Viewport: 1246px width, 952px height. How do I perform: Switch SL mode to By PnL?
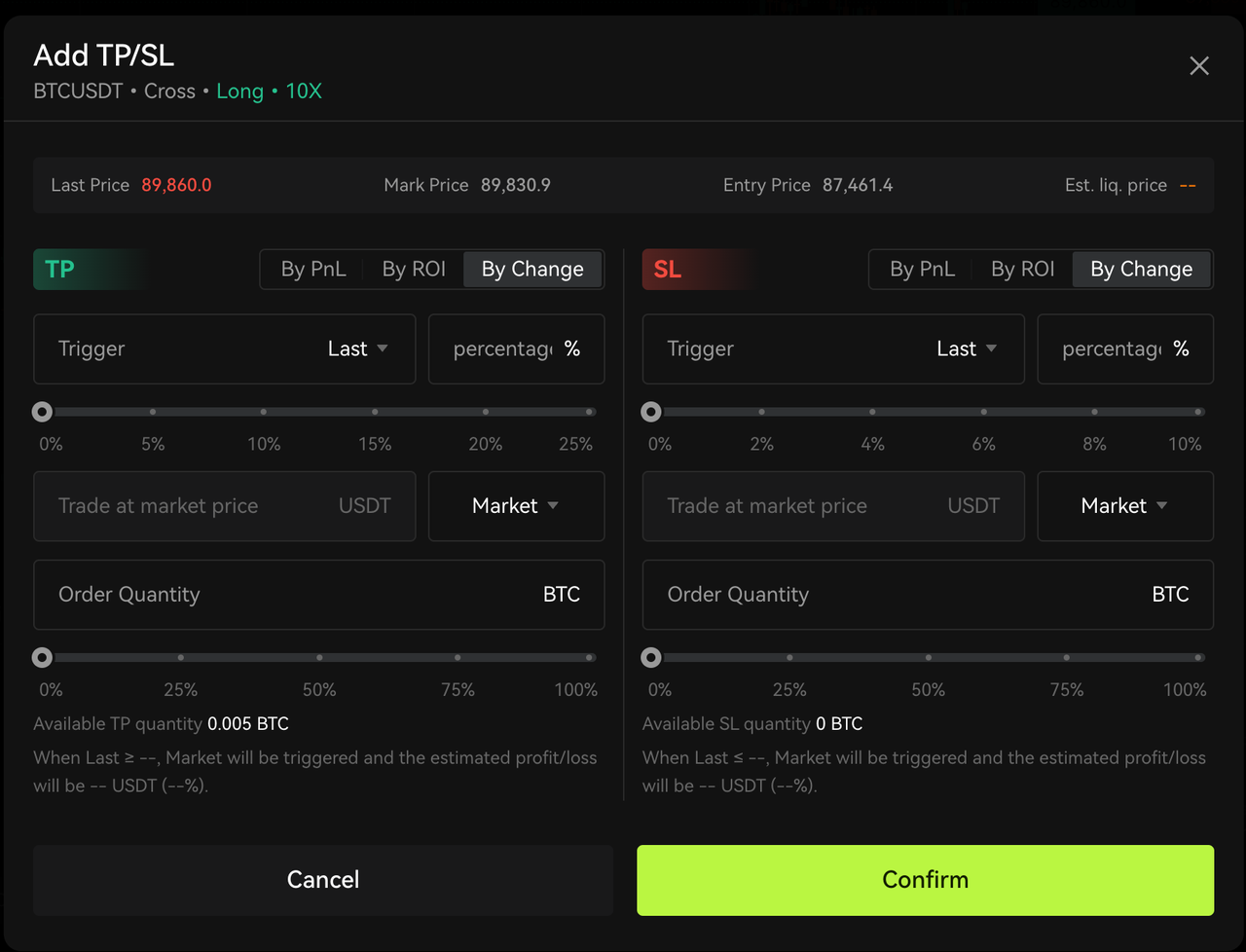[x=922, y=270]
